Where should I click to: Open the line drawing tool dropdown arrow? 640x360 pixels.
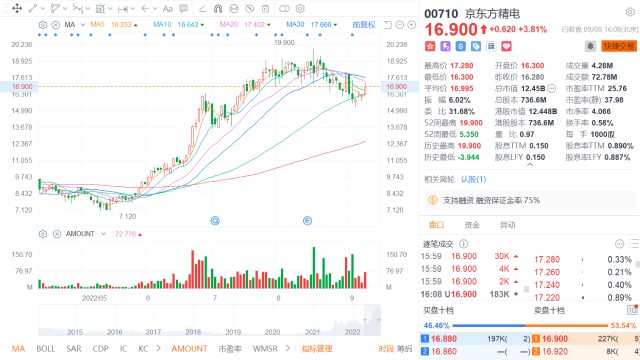[x=43, y=9]
